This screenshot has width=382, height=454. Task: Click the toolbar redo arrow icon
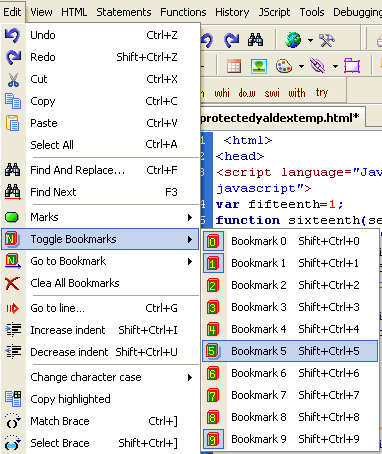tap(232, 40)
